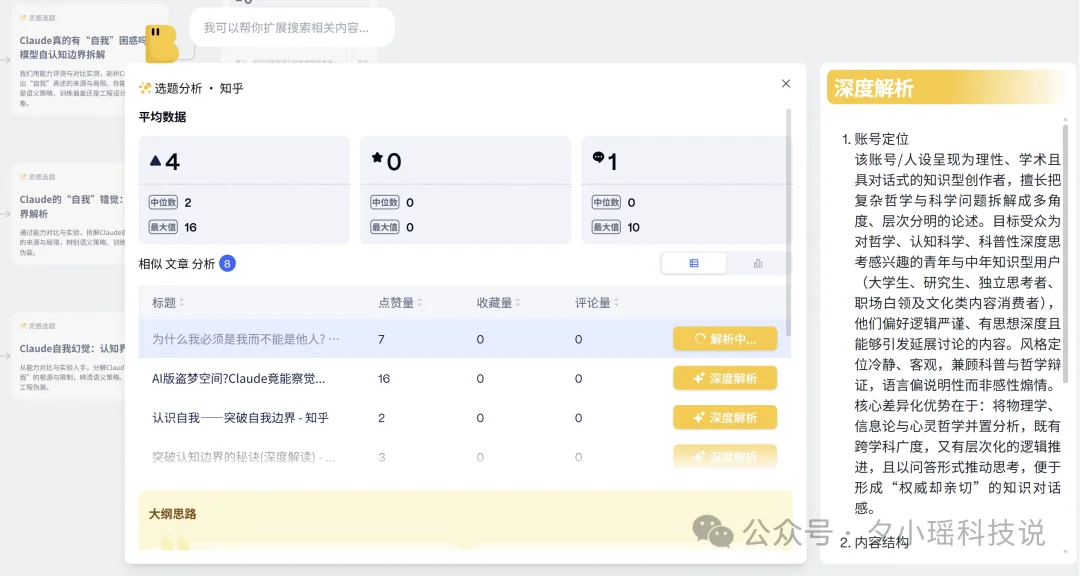Click the blue badge showing 8 analyzed articles
1080x576 pixels.
(227, 263)
